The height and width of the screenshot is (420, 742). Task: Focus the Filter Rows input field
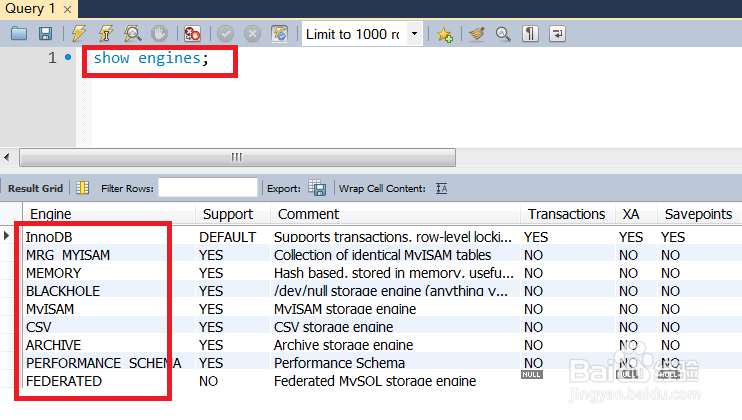(208, 188)
